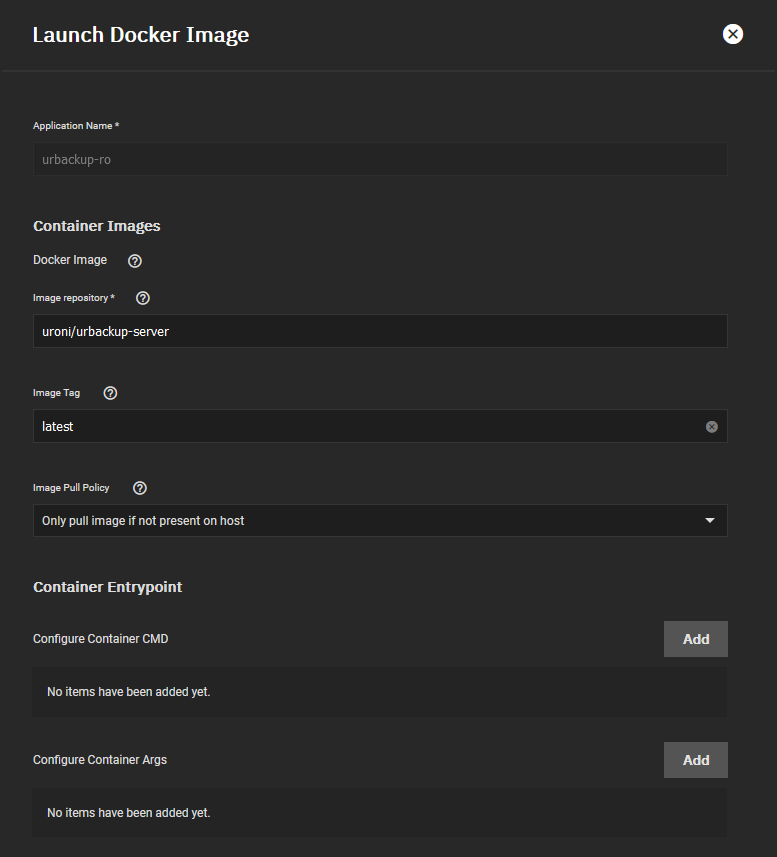This screenshot has width=777, height=857.
Task: Open help tooltip next to Docker Image
Action: click(134, 261)
